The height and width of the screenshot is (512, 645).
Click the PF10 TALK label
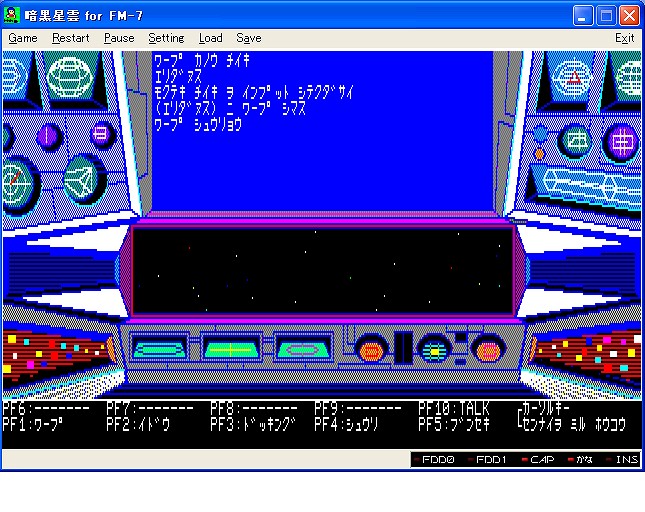454,408
